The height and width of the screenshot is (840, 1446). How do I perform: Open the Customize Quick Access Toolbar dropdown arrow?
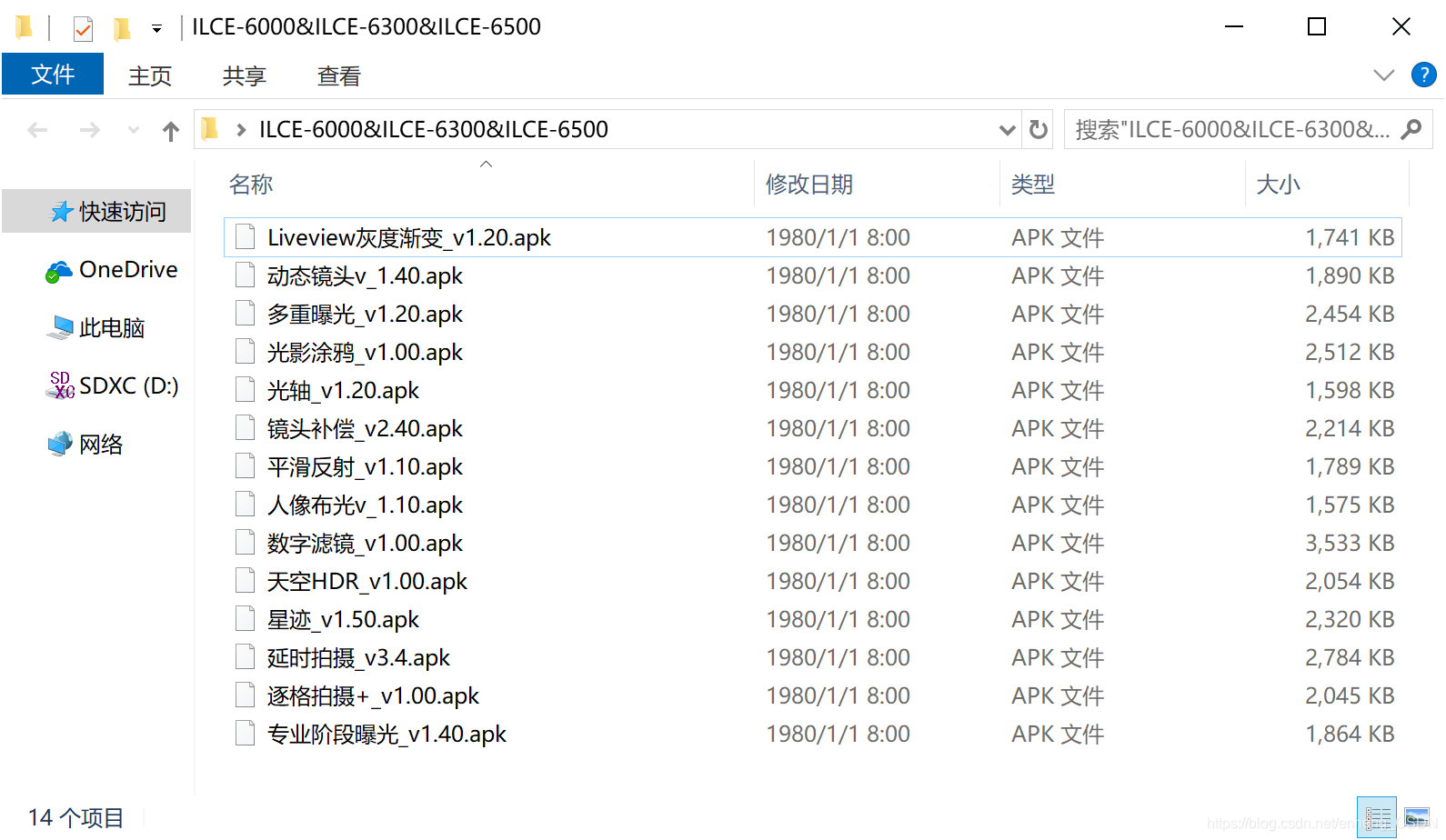click(x=156, y=29)
